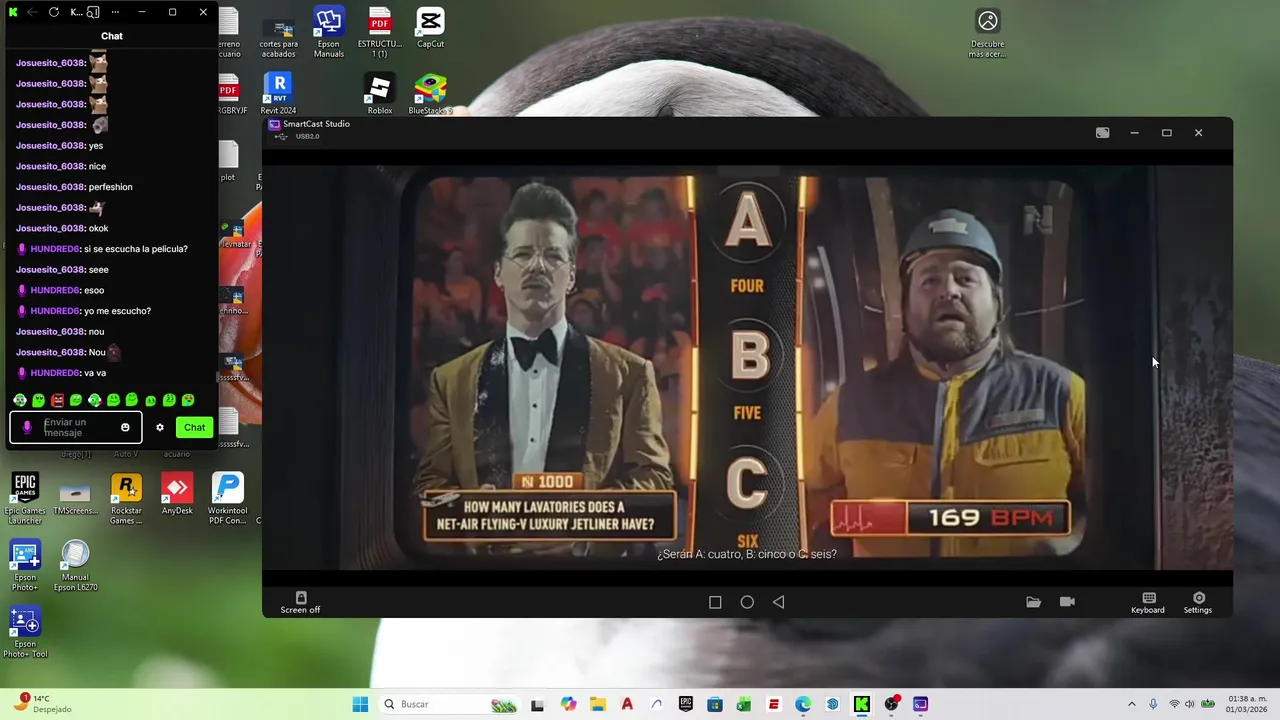The height and width of the screenshot is (720, 1280).
Task: Switch to Kick app in taskbar
Action: pyautogui.click(x=861, y=704)
